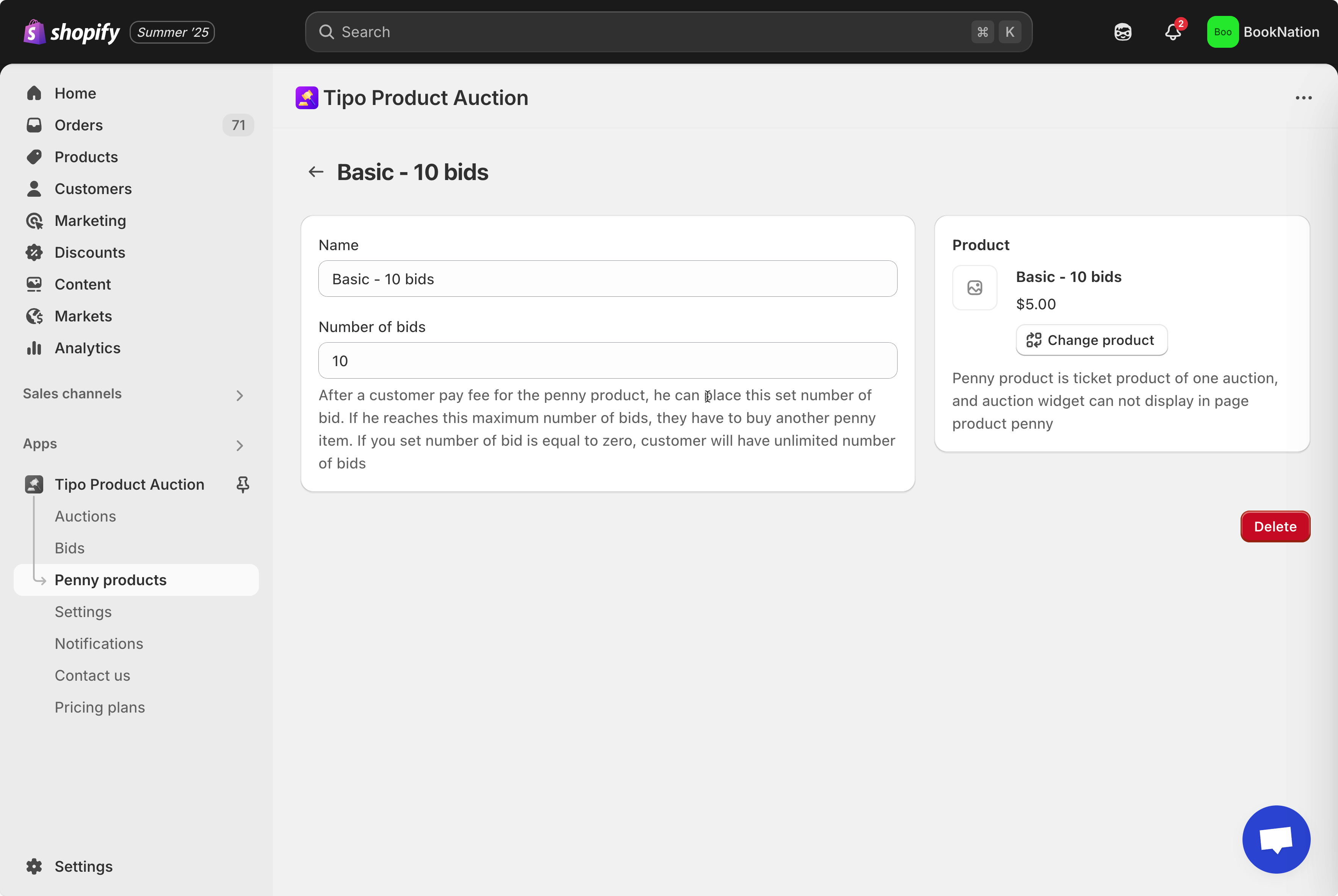The image size is (1338, 896).
Task: Click the Tipo Product Auction header icon
Action: point(307,98)
